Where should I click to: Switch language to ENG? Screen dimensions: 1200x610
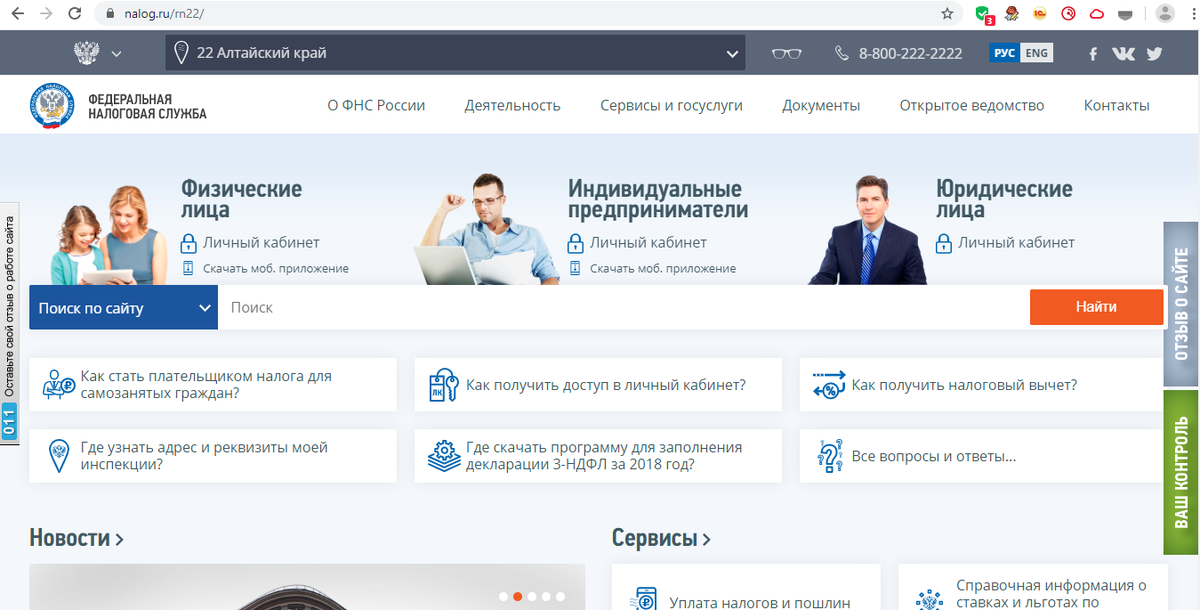1037,53
